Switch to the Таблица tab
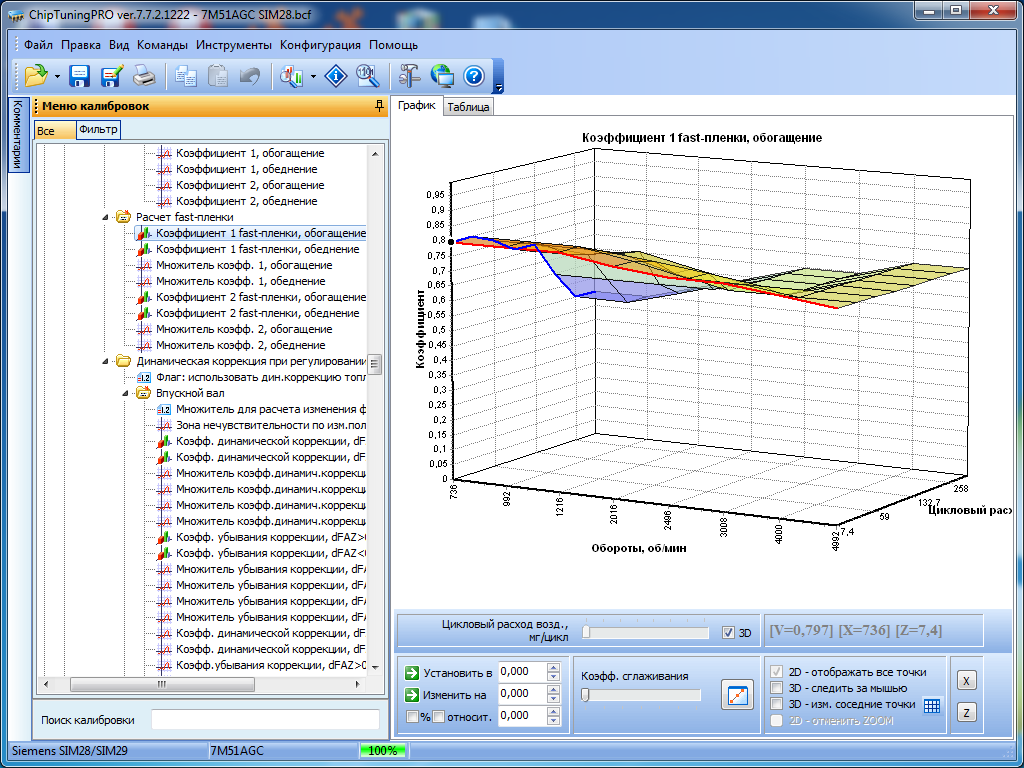This screenshot has height=768, width=1024. 468,107
